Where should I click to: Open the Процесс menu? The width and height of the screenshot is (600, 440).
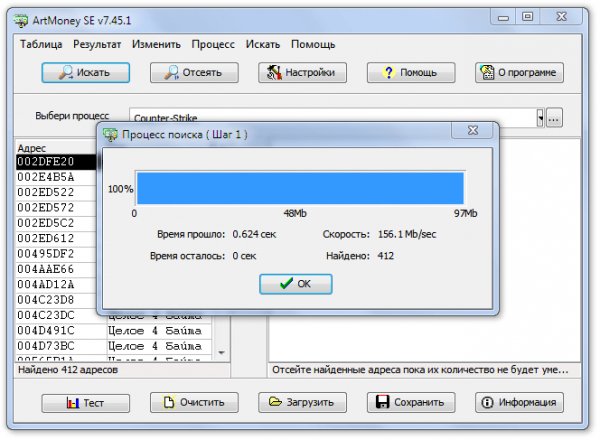tap(213, 44)
